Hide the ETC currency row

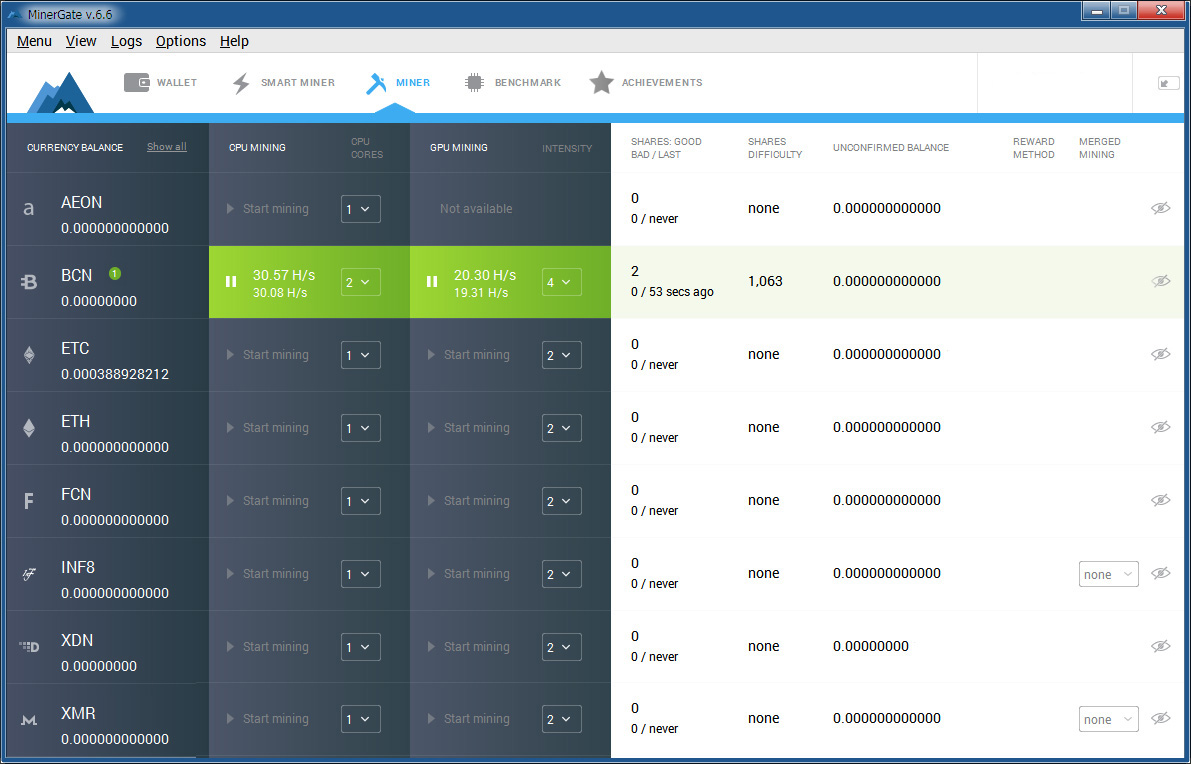[1161, 354]
